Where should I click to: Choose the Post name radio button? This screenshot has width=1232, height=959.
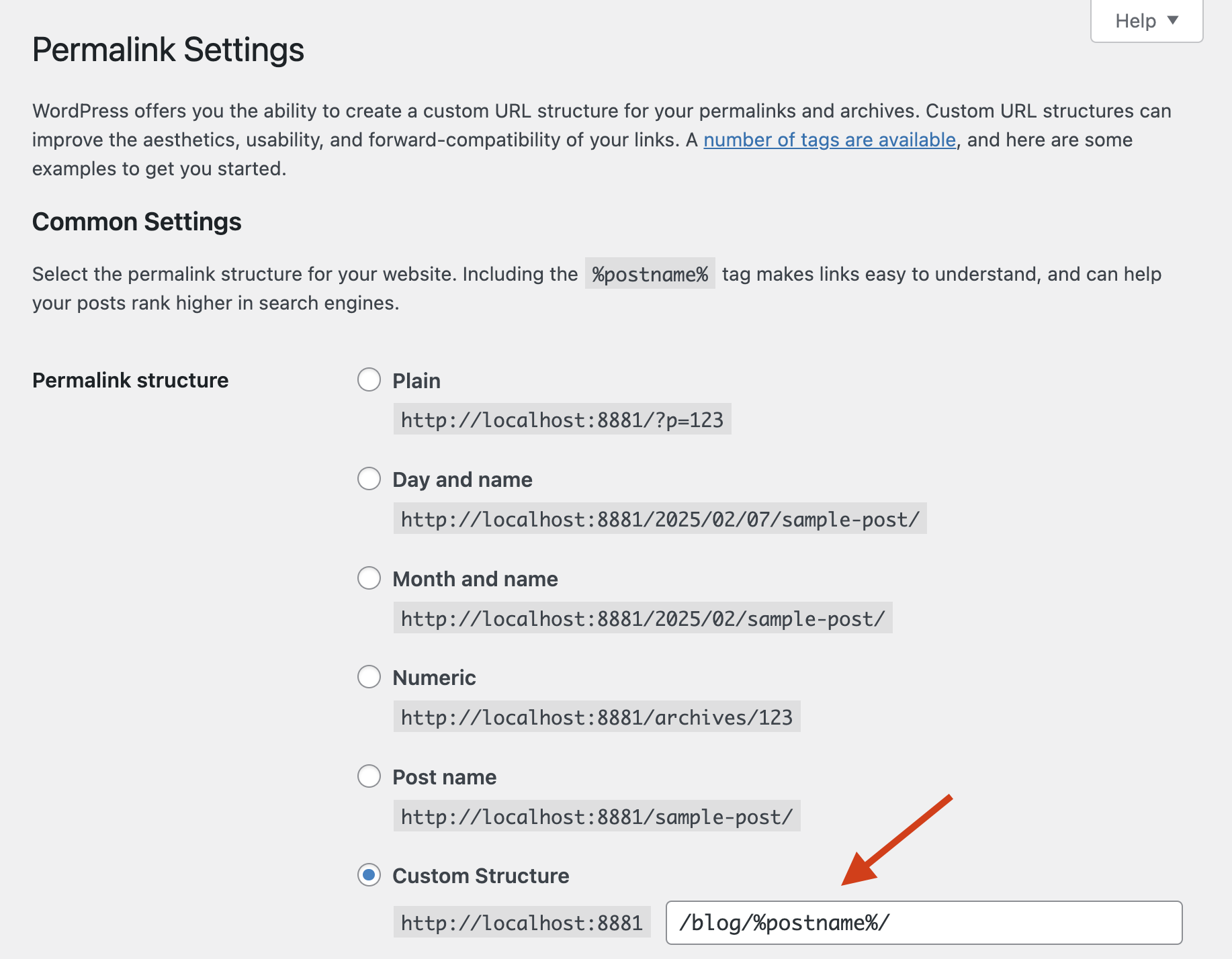(369, 776)
